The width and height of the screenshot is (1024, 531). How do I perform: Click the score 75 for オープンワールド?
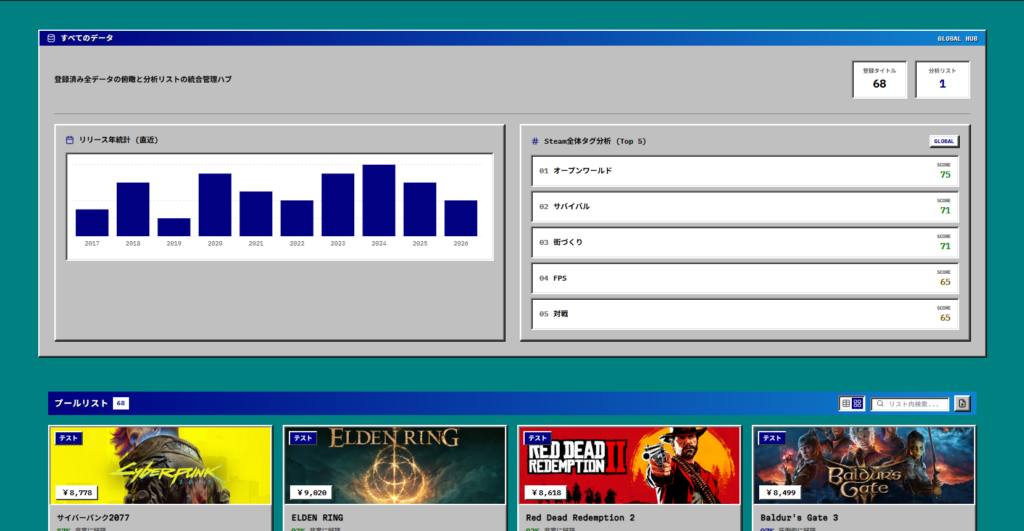pos(944,174)
